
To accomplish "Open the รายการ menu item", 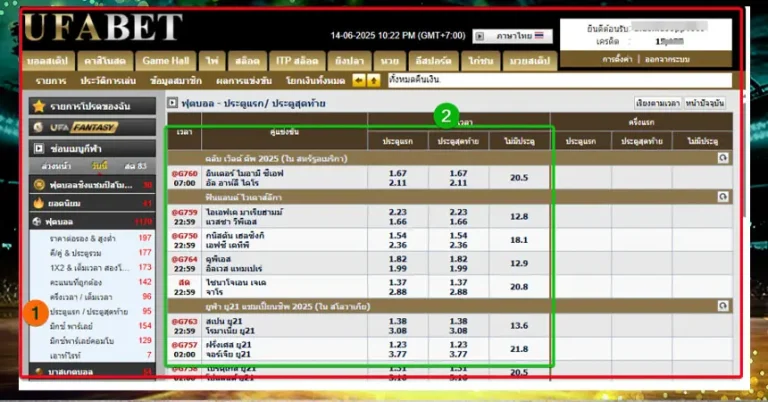I will coord(50,81).
